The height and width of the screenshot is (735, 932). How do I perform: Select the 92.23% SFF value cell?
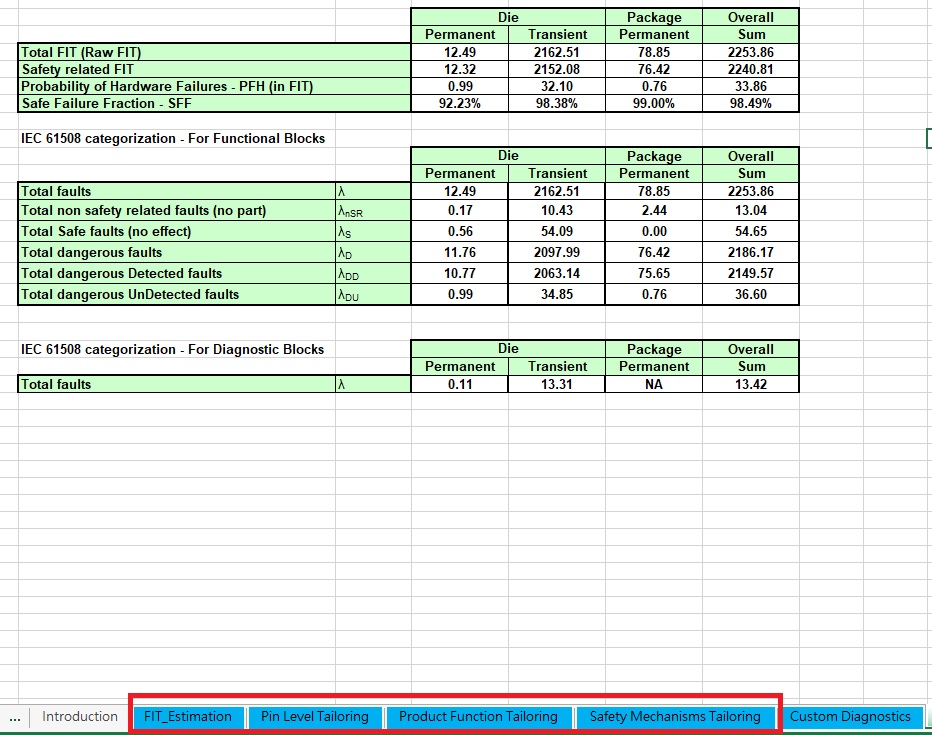[x=459, y=103]
